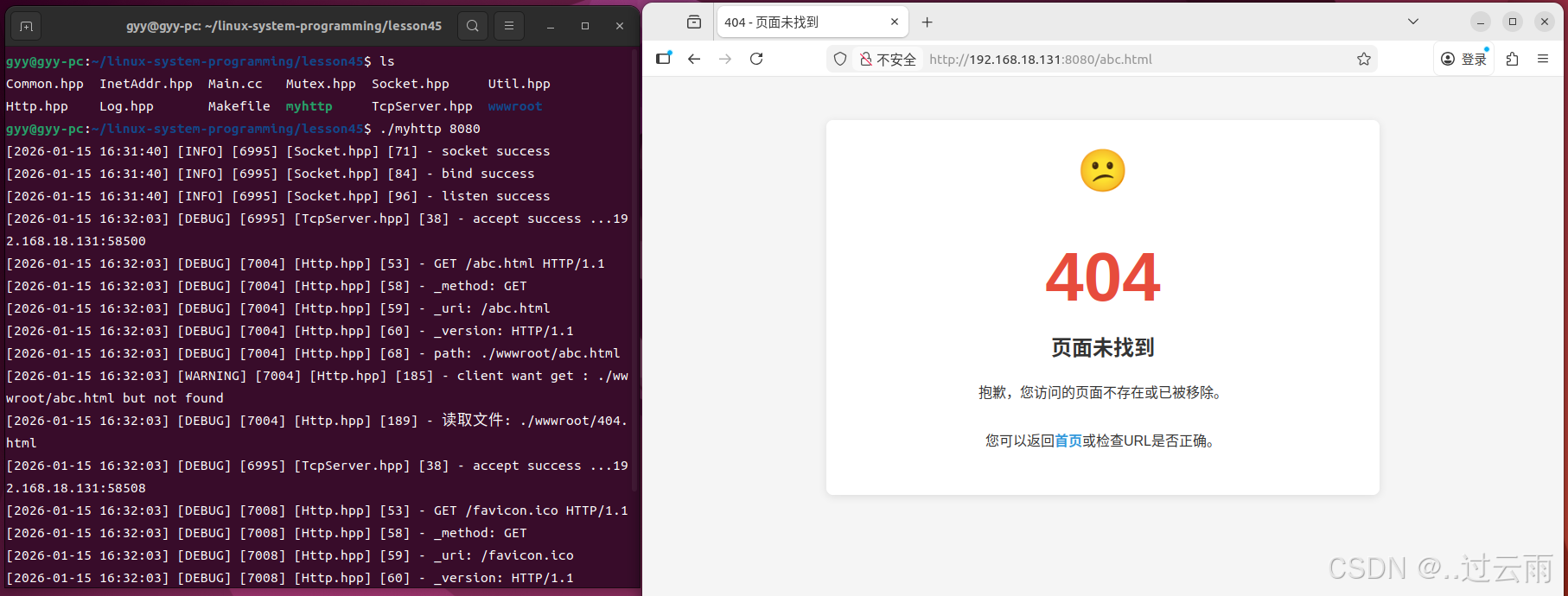Expand the list all tabs chevron
The image size is (1568, 596).
tap(1413, 22)
